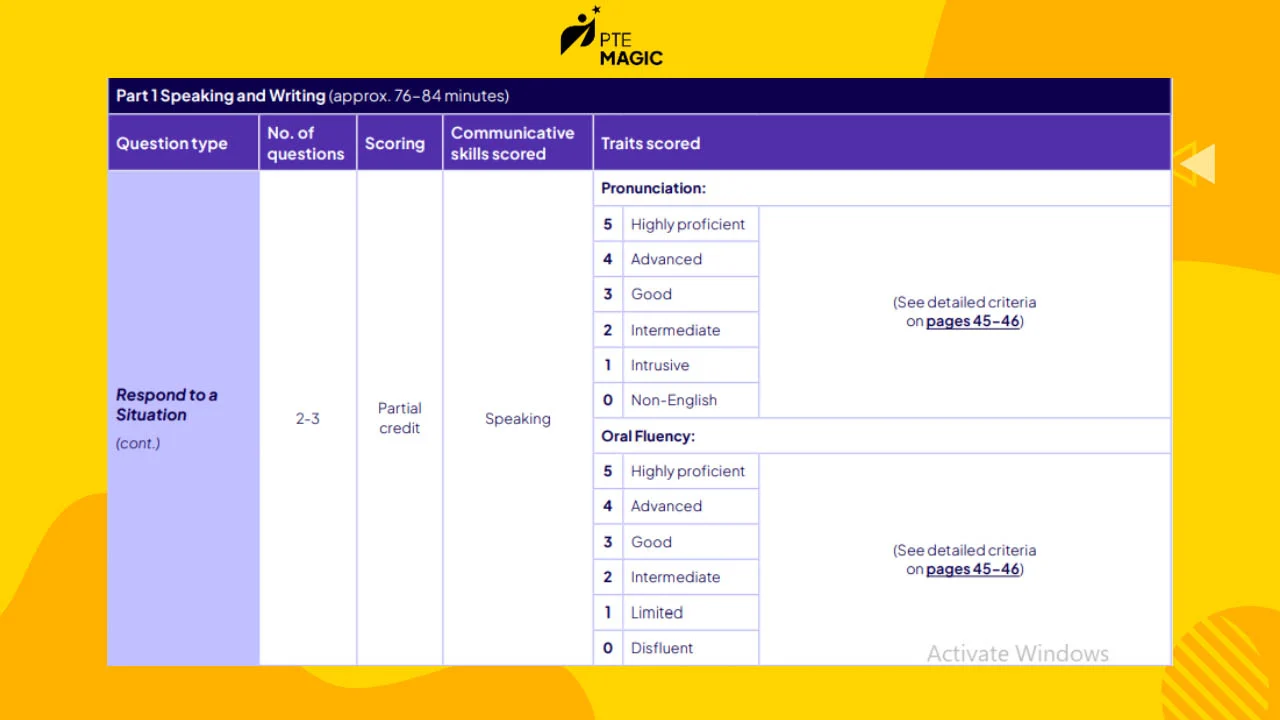Click score '0' beside Non-English
1280x720 pixels.
point(607,400)
